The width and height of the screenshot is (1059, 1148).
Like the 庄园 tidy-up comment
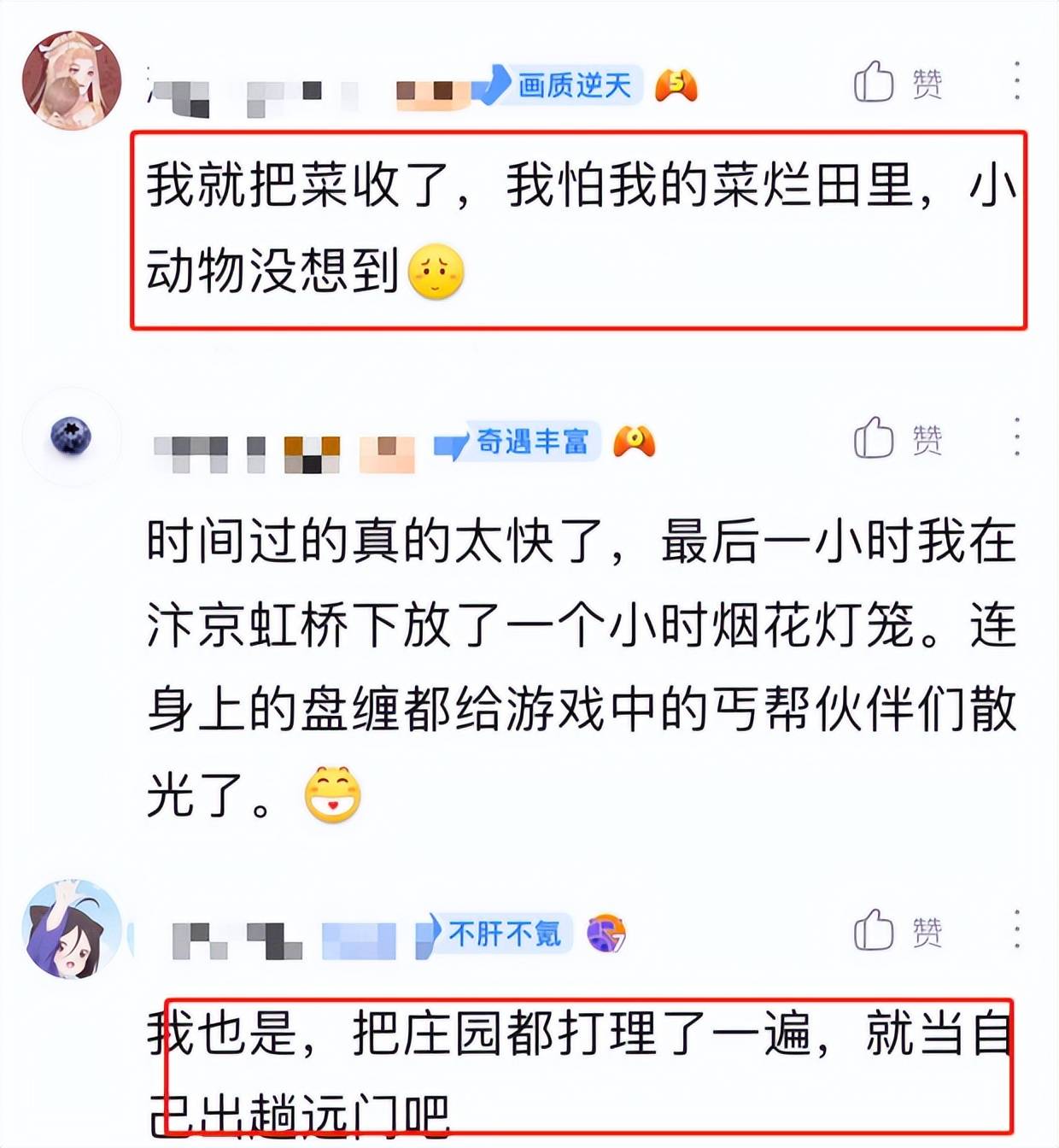[x=898, y=930]
